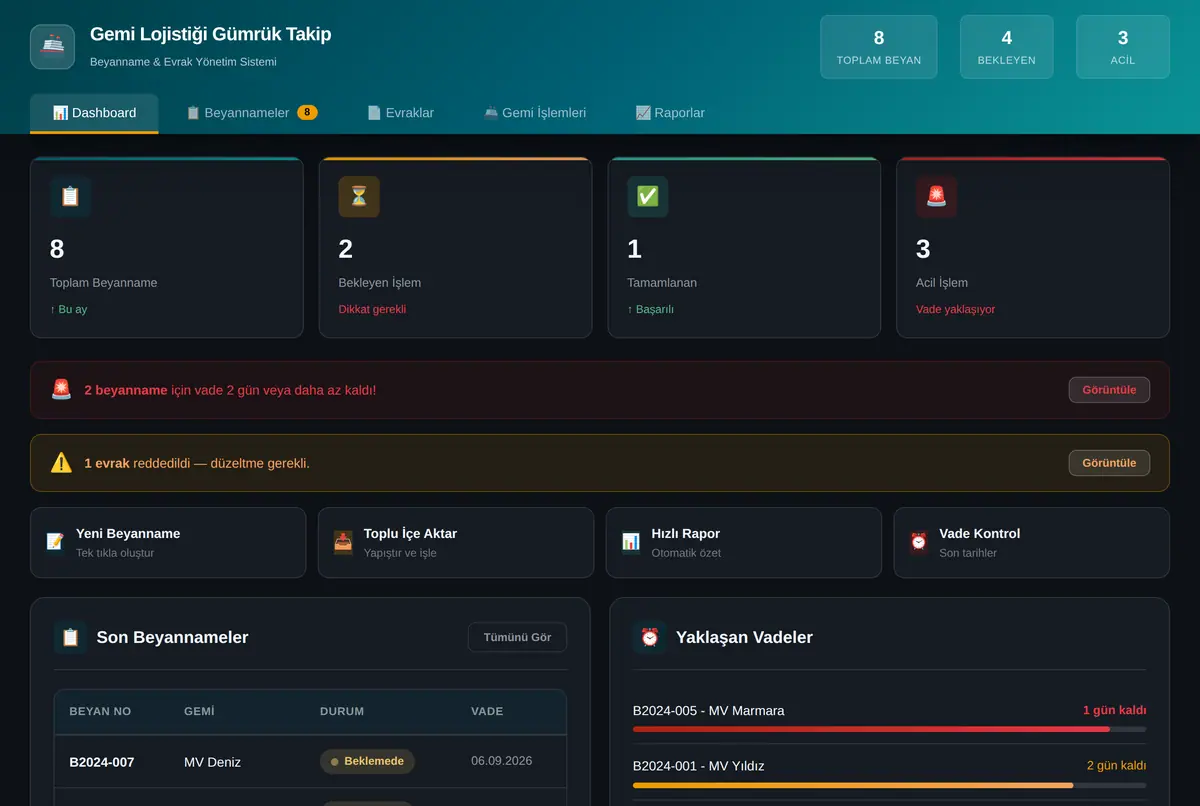Click the warning triangle icon in rejected document alert
Viewport: 1200px width, 806px height.
click(x=62, y=463)
